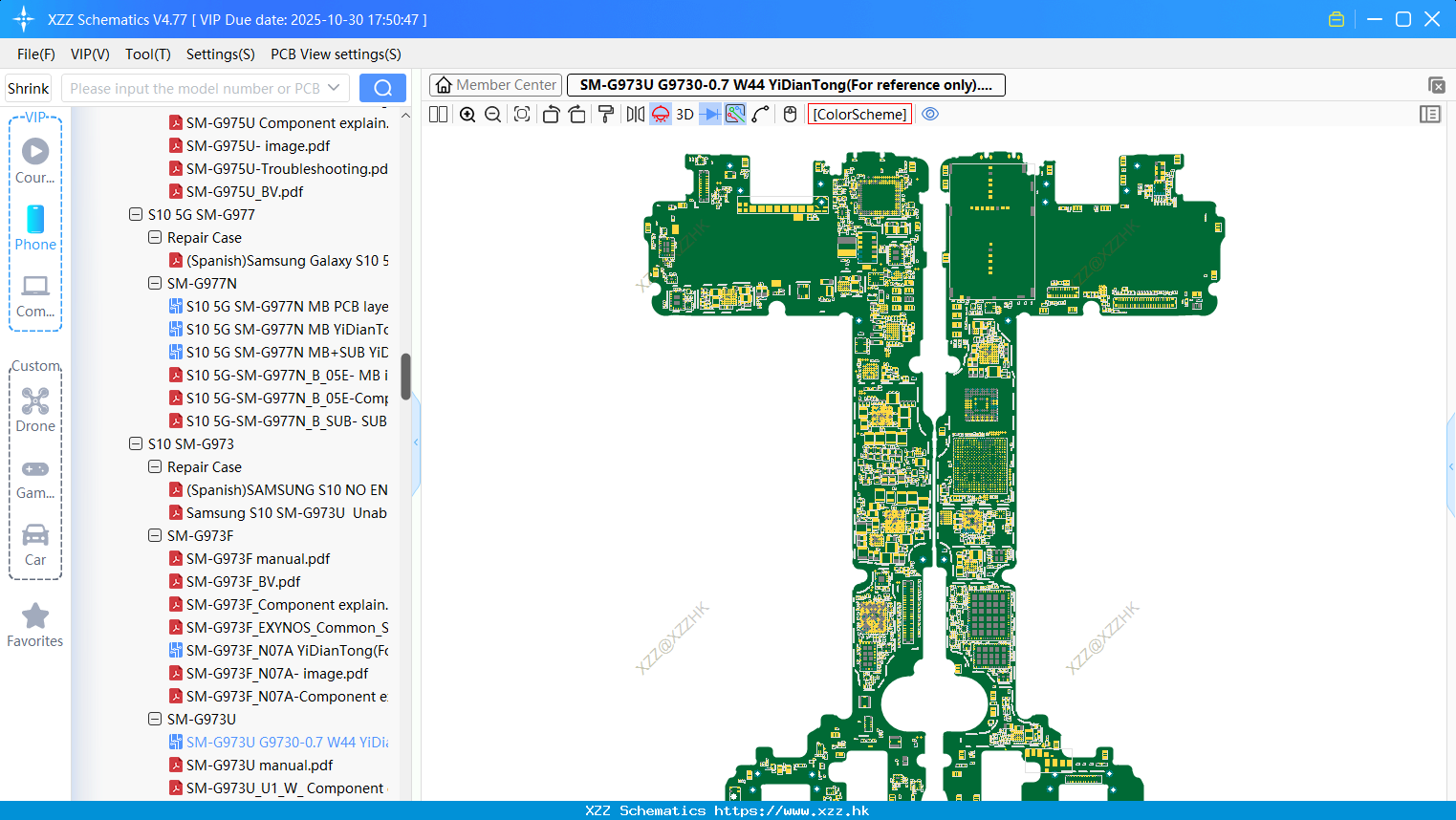1456x820 pixels.
Task: Toggle the trace routing display icon
Action: pos(735,114)
